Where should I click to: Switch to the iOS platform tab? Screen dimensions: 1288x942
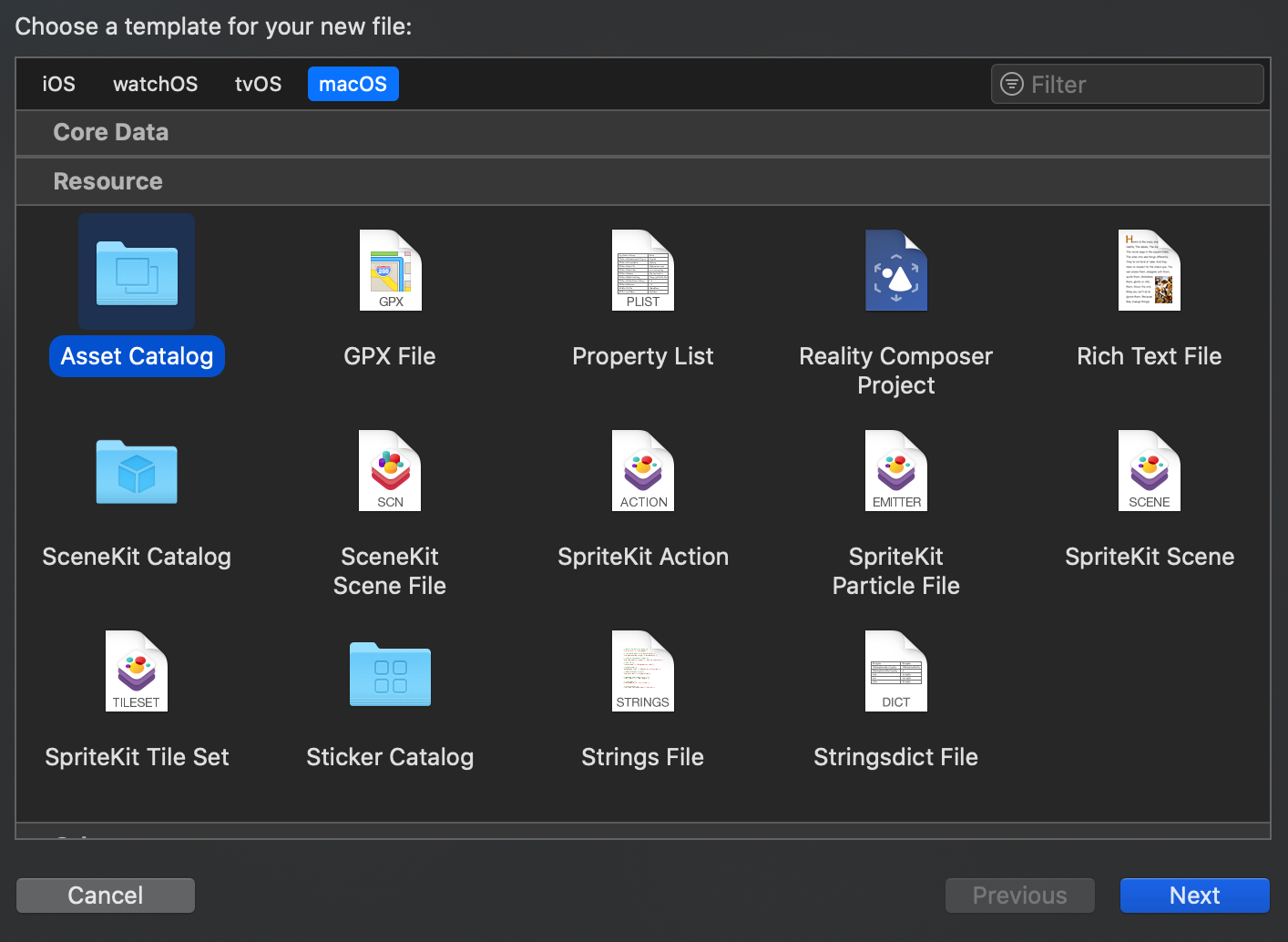59,84
